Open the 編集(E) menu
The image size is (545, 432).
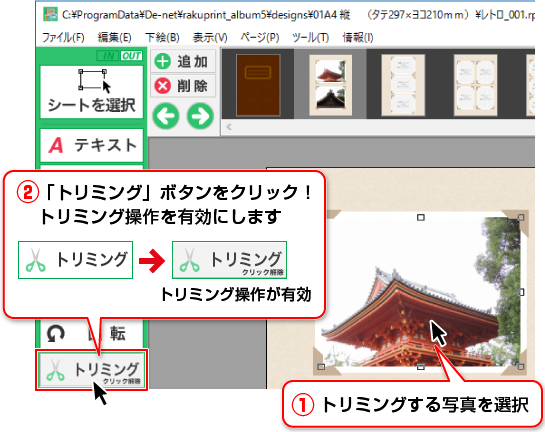[x=114, y=37]
